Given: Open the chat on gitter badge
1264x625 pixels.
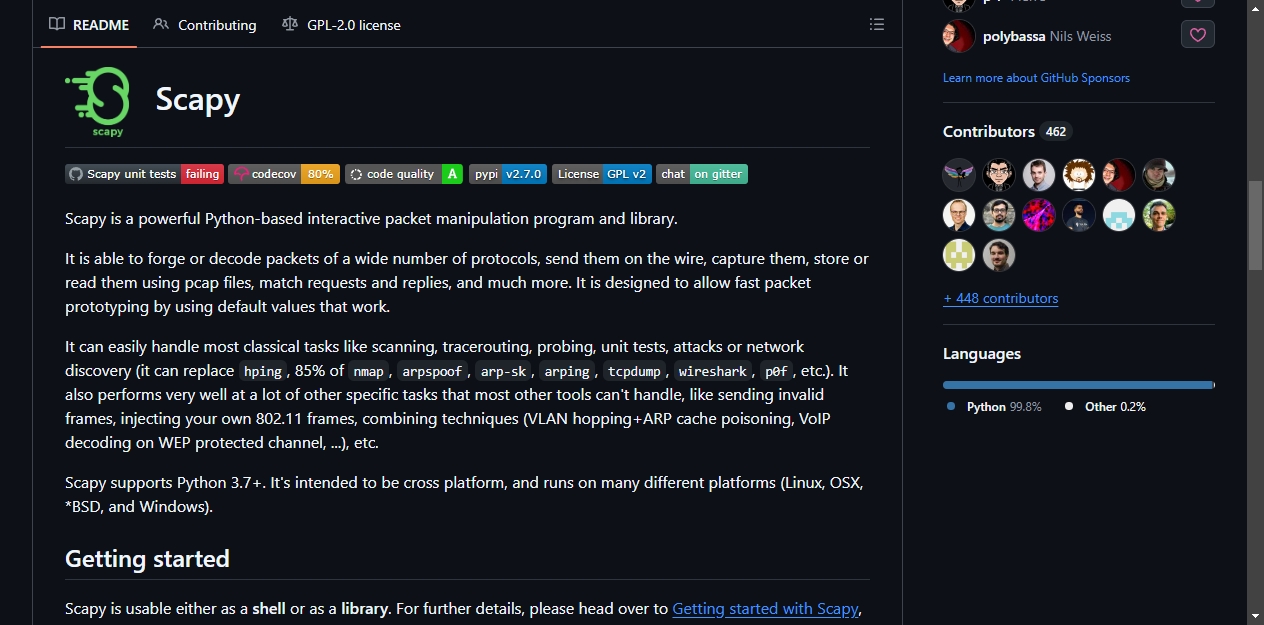Looking at the screenshot, I should (x=702, y=174).
